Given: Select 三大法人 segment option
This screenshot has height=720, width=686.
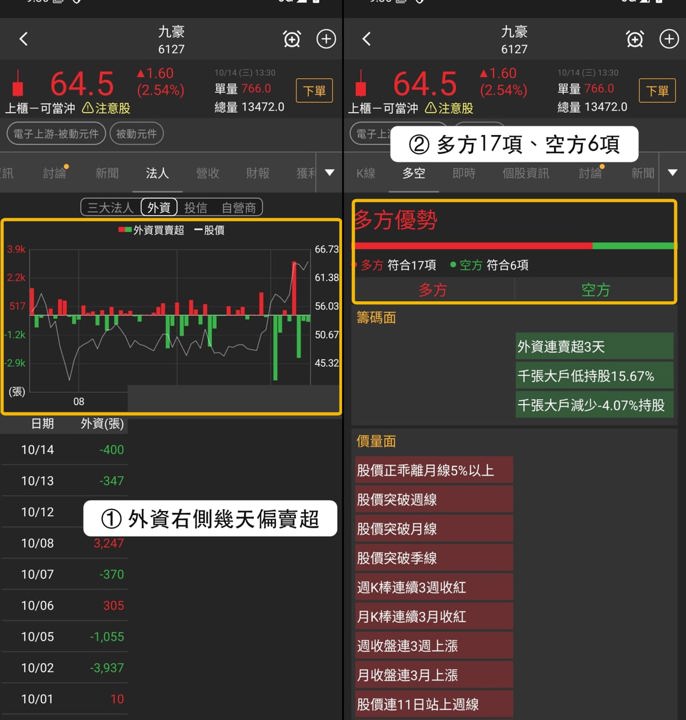Looking at the screenshot, I should click(x=110, y=208).
